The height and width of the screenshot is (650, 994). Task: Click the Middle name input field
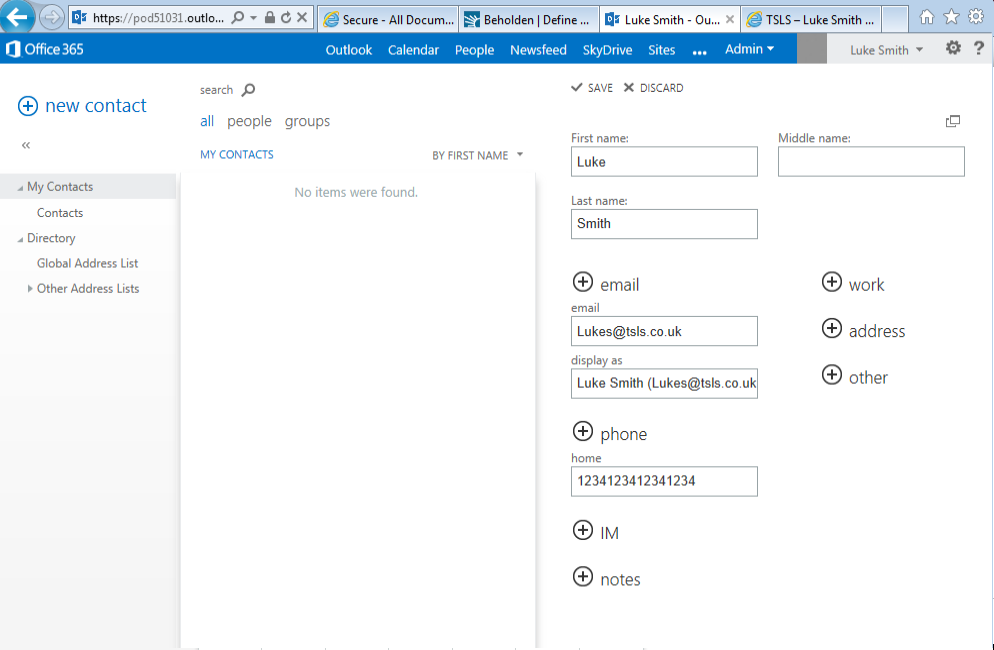pos(871,162)
